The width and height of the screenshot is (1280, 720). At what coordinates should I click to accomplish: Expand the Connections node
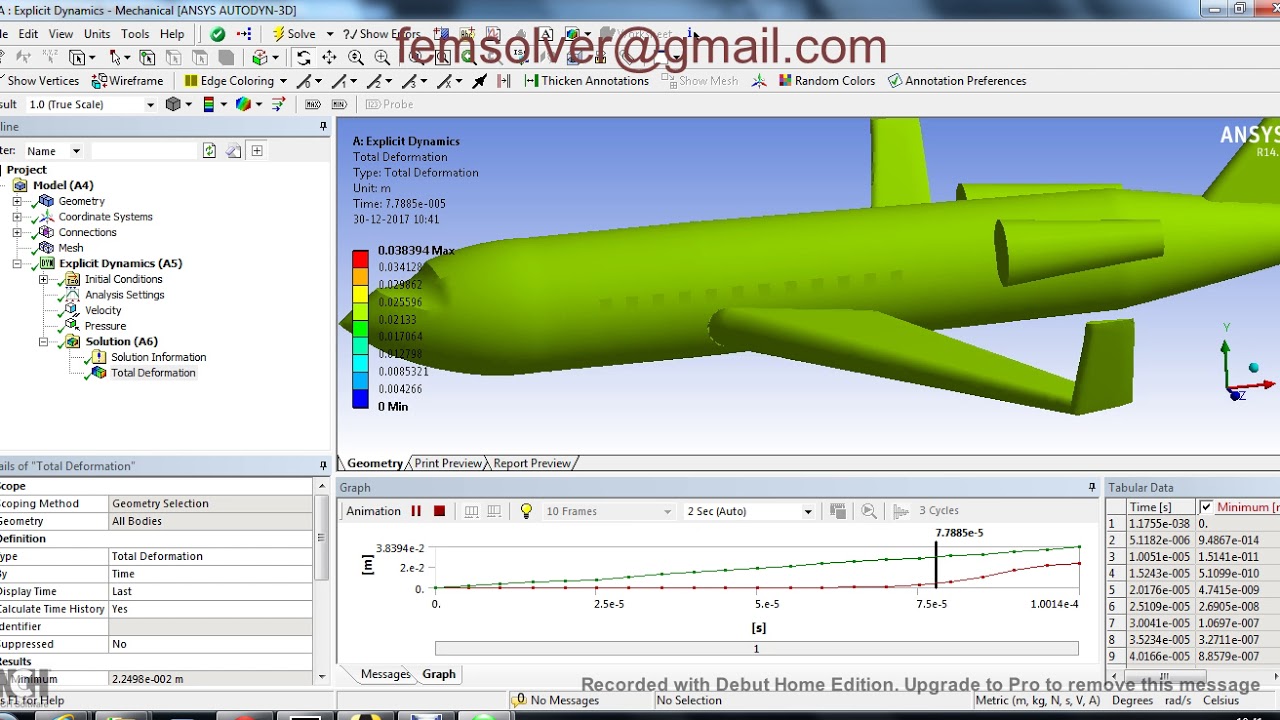pyautogui.click(x=17, y=232)
